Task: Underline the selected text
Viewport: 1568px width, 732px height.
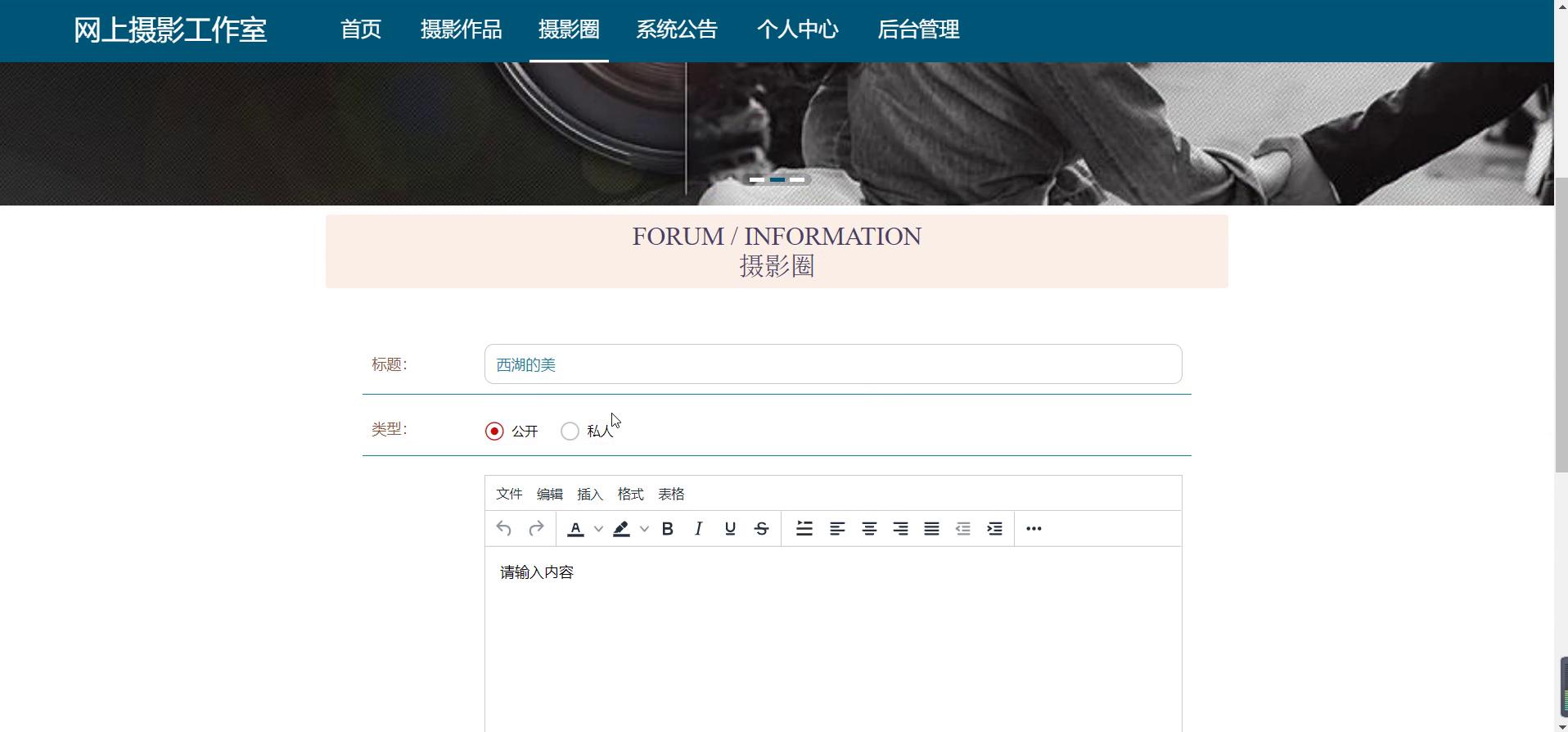Action: coord(730,529)
